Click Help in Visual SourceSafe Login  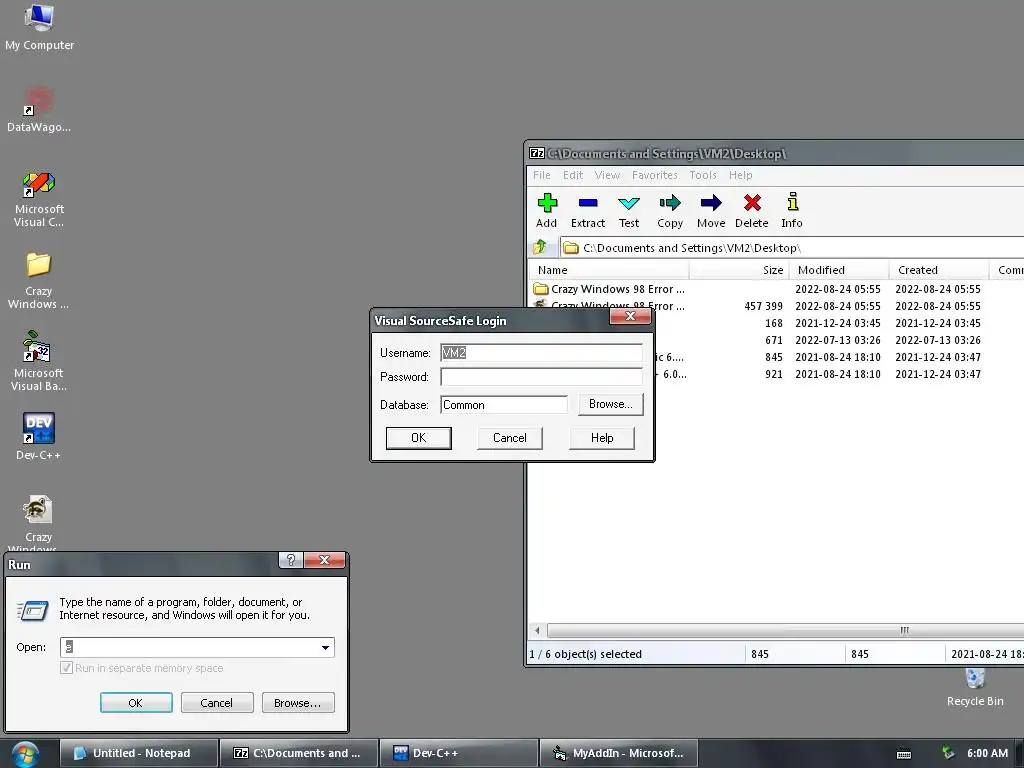pyautogui.click(x=602, y=438)
